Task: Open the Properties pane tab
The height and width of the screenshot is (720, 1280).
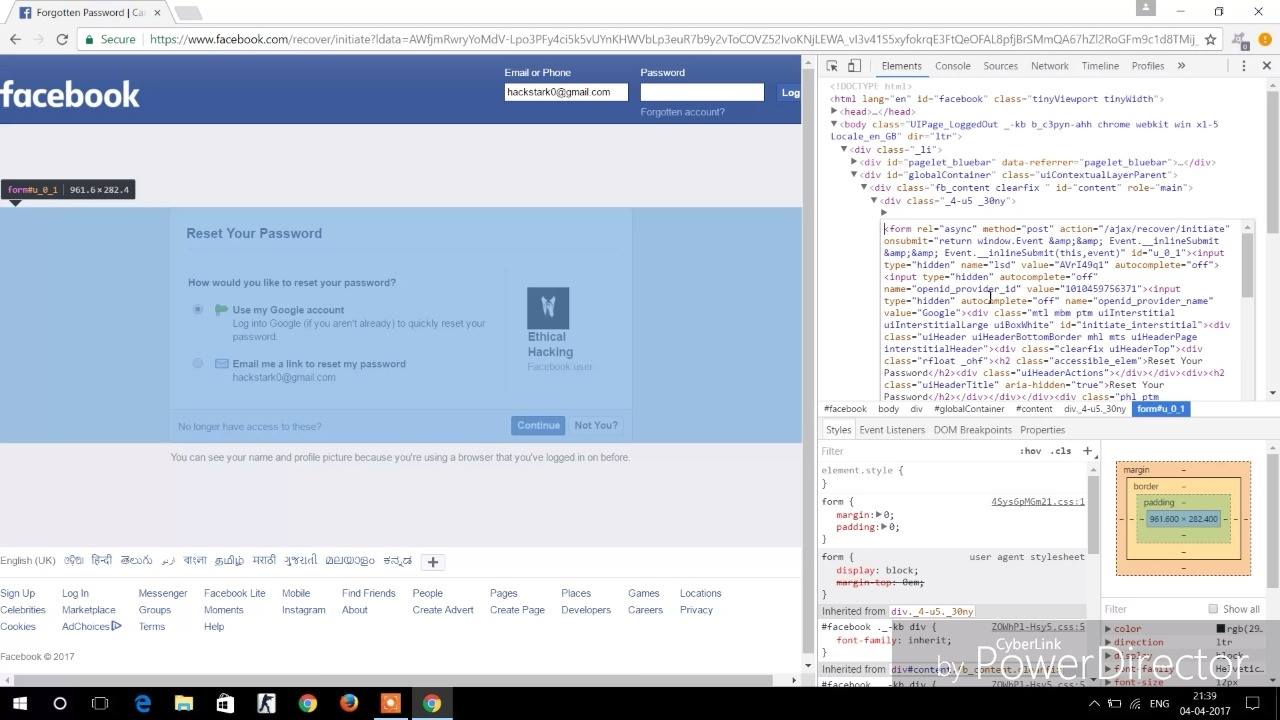Action: click(x=1042, y=430)
